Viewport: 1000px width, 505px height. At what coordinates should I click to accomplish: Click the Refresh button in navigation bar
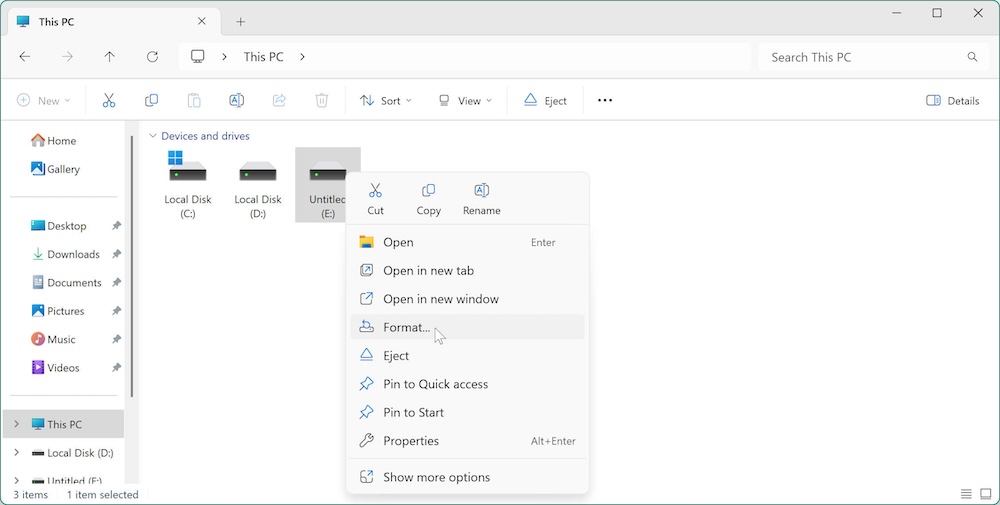coord(152,57)
